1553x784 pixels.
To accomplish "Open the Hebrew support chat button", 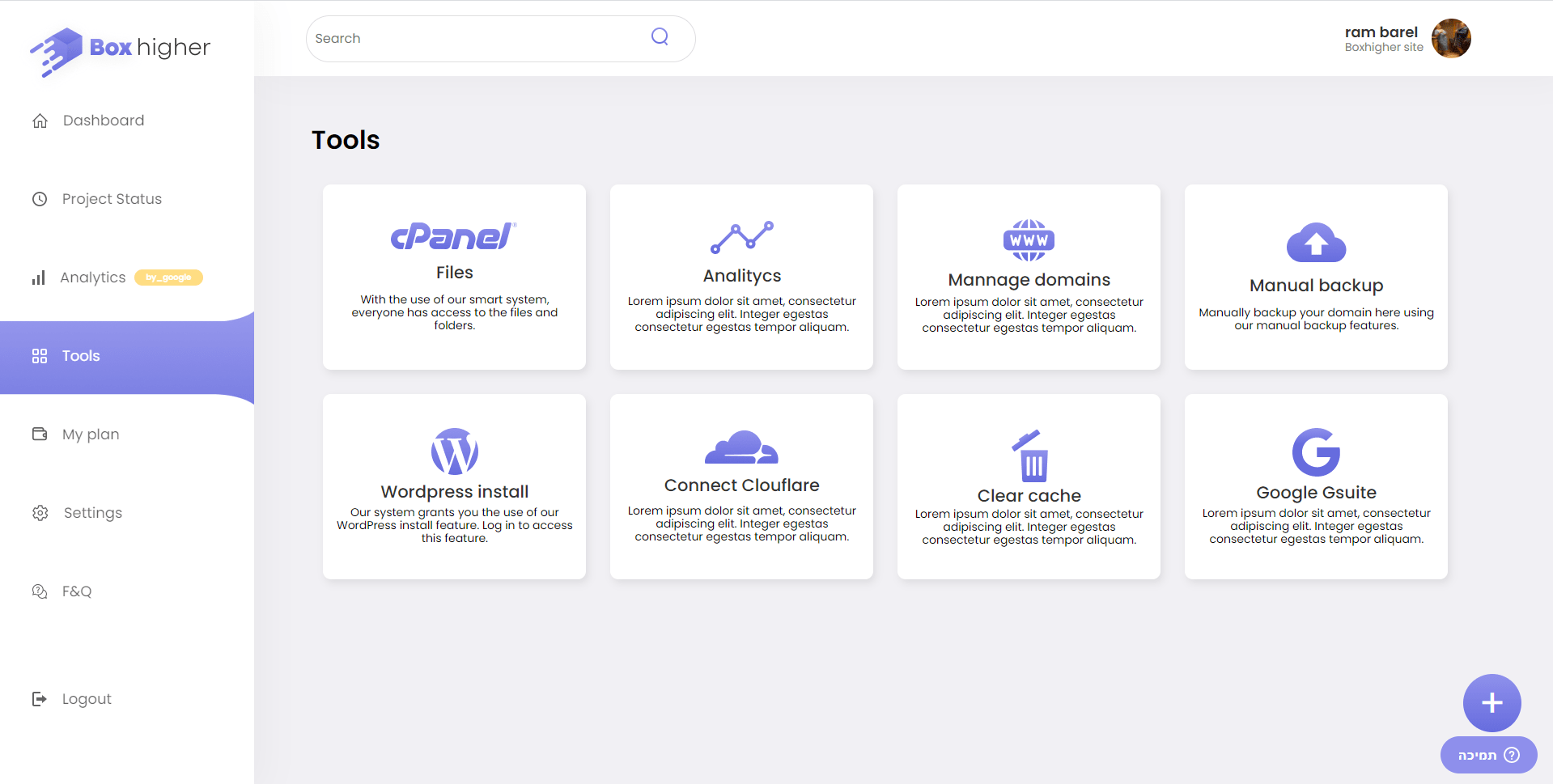I will point(1488,755).
